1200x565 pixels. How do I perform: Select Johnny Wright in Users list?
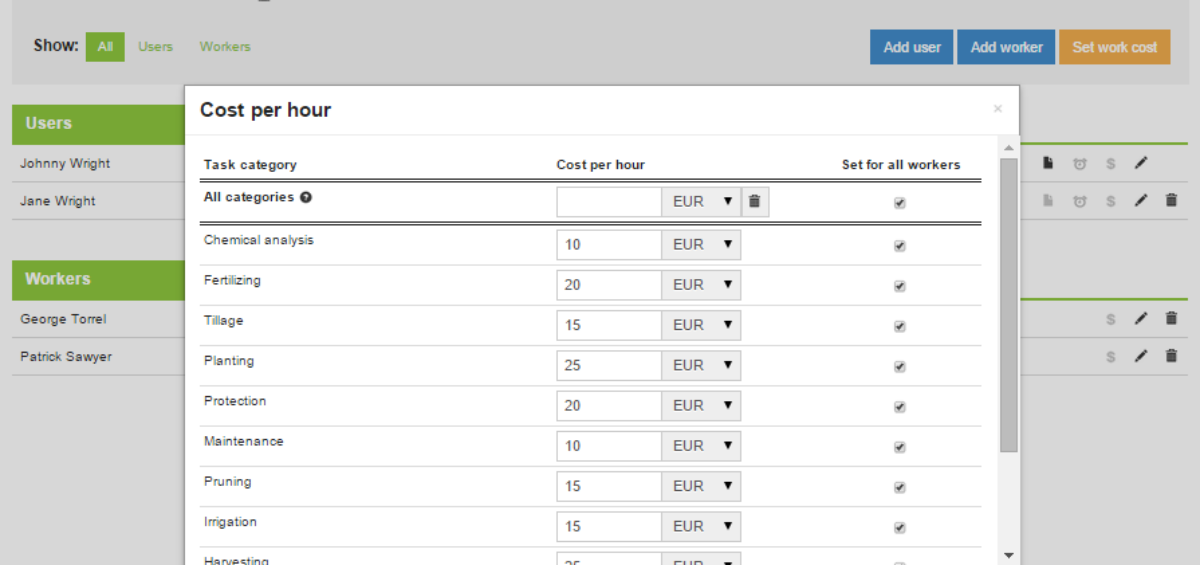(x=65, y=163)
